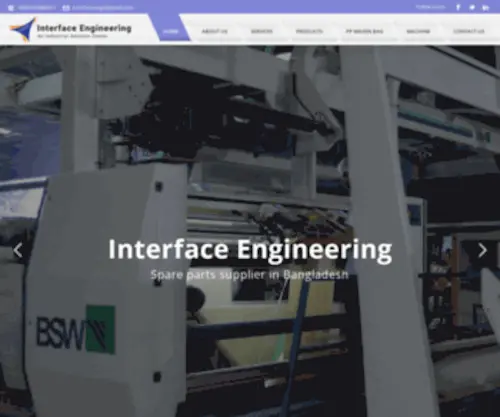This screenshot has height=417, width=500.
Task: Open the About Us menu item
Action: [215, 31]
